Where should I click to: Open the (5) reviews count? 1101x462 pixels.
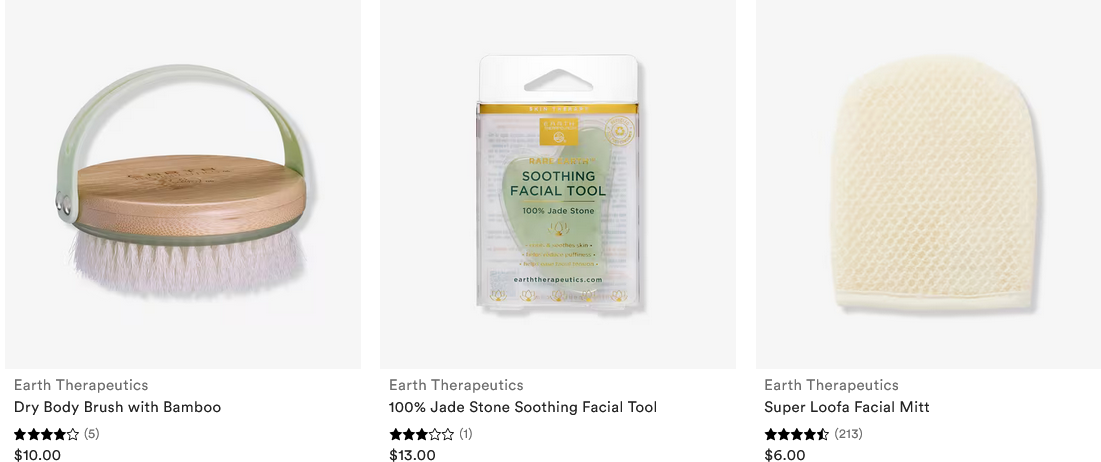pyautogui.click(x=92, y=434)
